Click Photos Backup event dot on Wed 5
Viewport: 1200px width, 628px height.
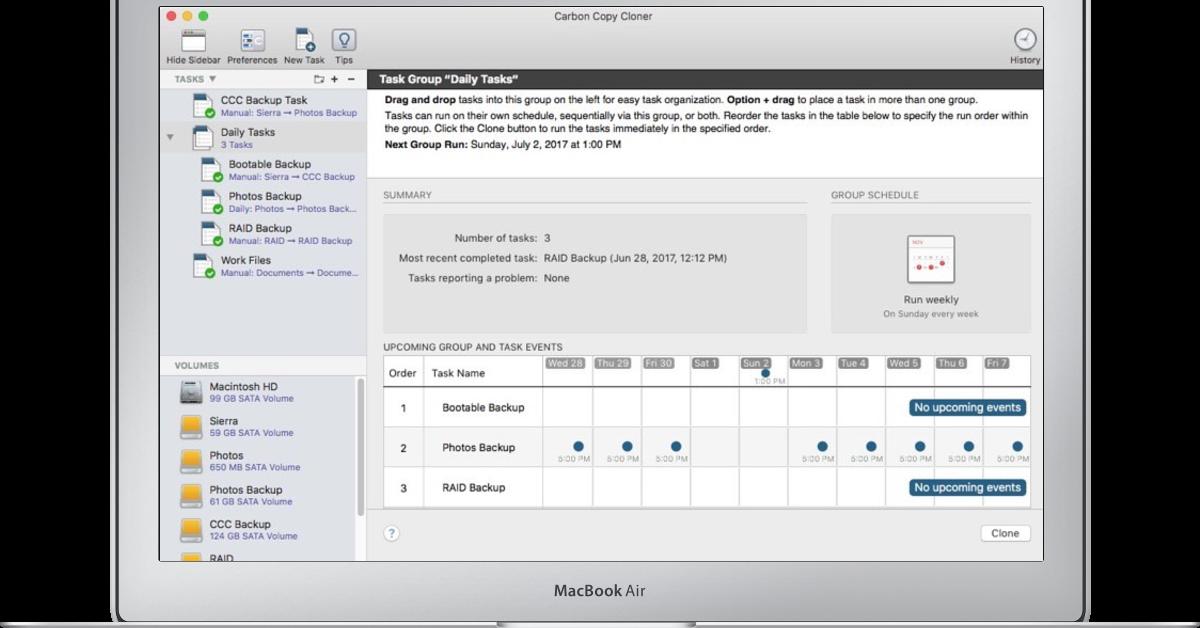(x=920, y=447)
